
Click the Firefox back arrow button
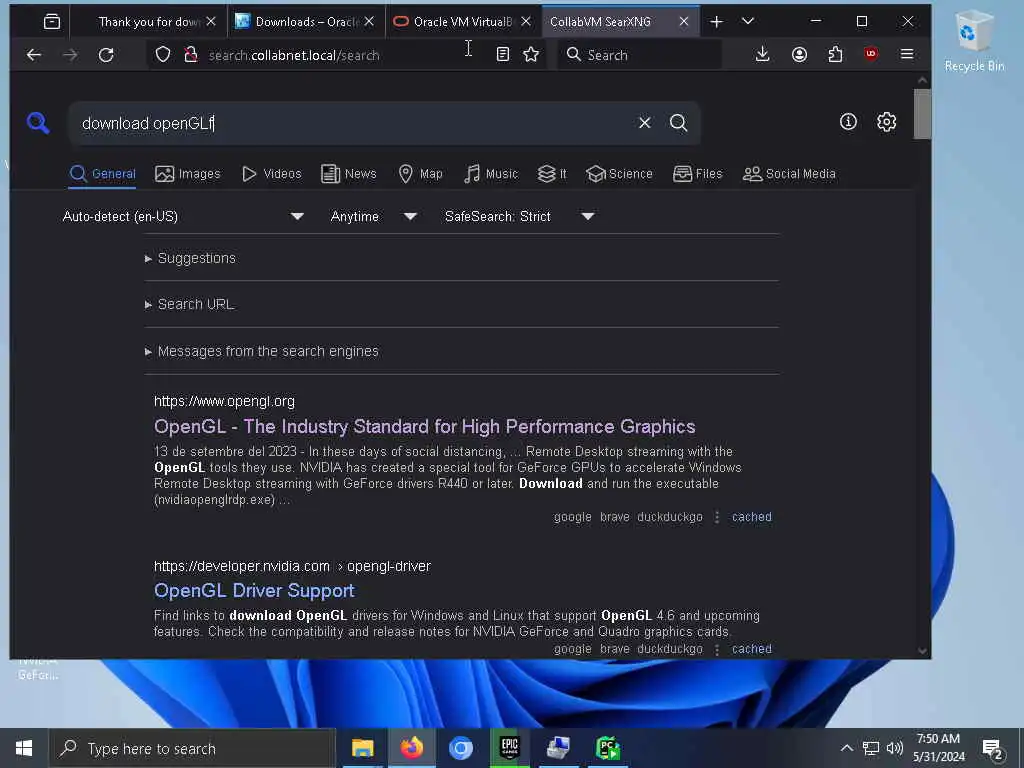coord(34,55)
